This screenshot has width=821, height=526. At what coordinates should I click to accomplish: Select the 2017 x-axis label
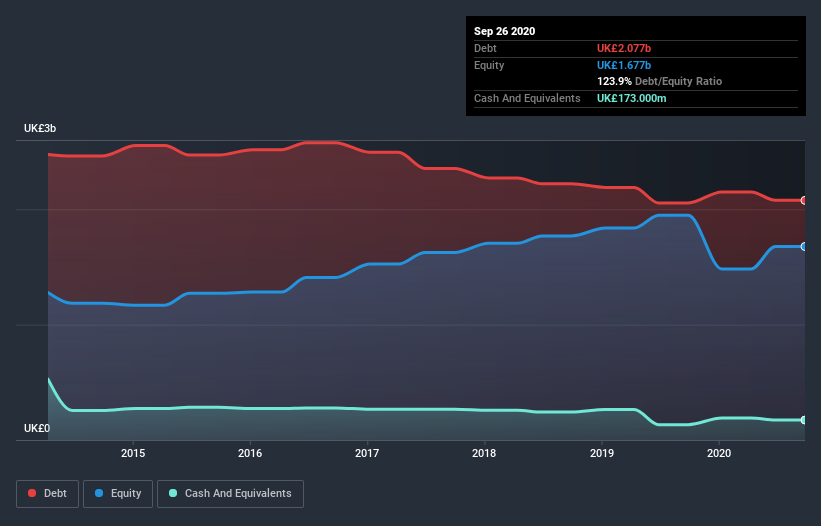click(367, 453)
